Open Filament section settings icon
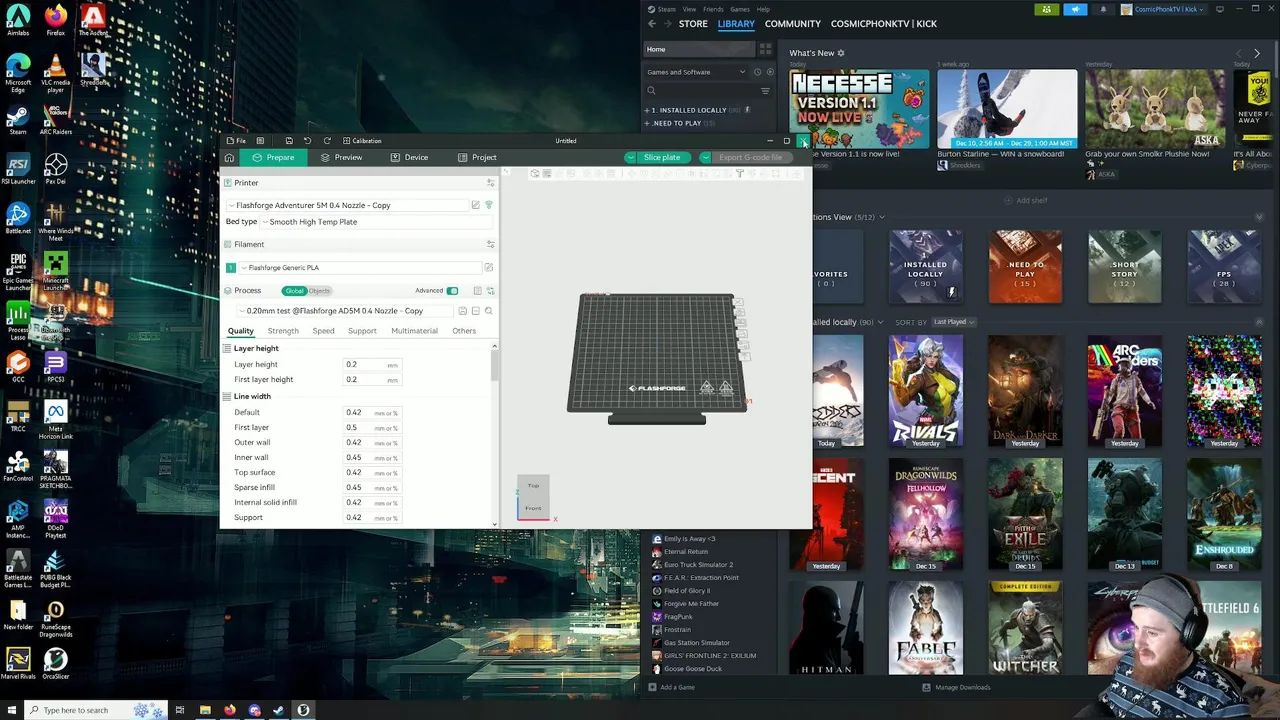 [x=490, y=244]
